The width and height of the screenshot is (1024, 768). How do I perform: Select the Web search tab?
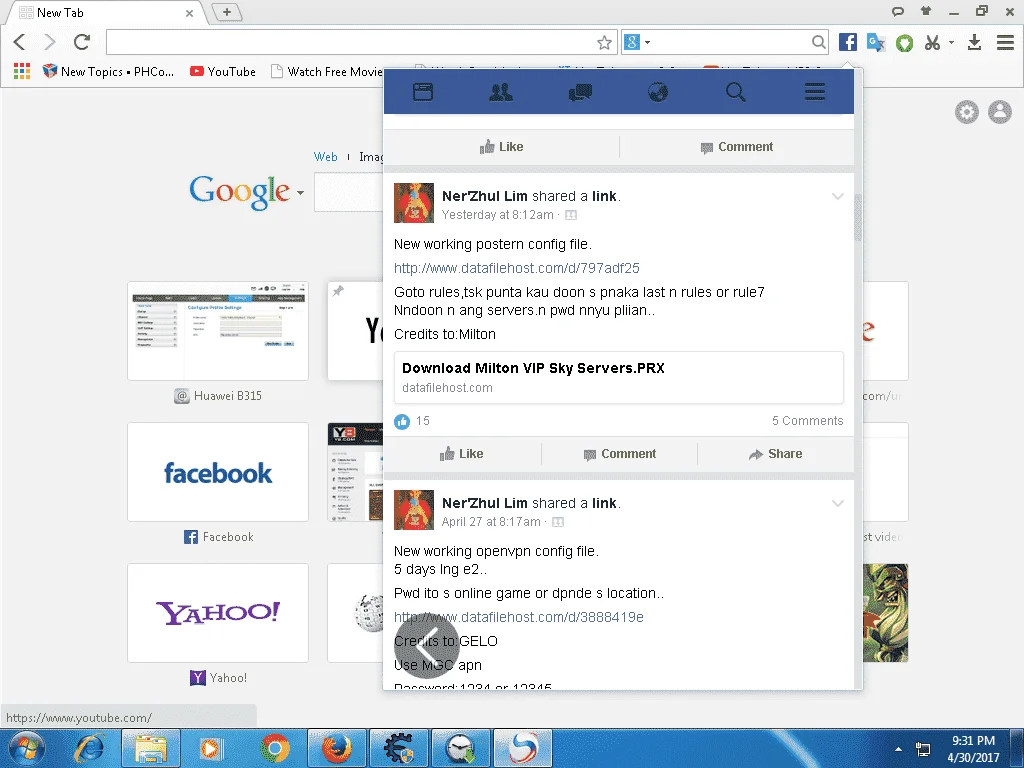click(x=325, y=157)
